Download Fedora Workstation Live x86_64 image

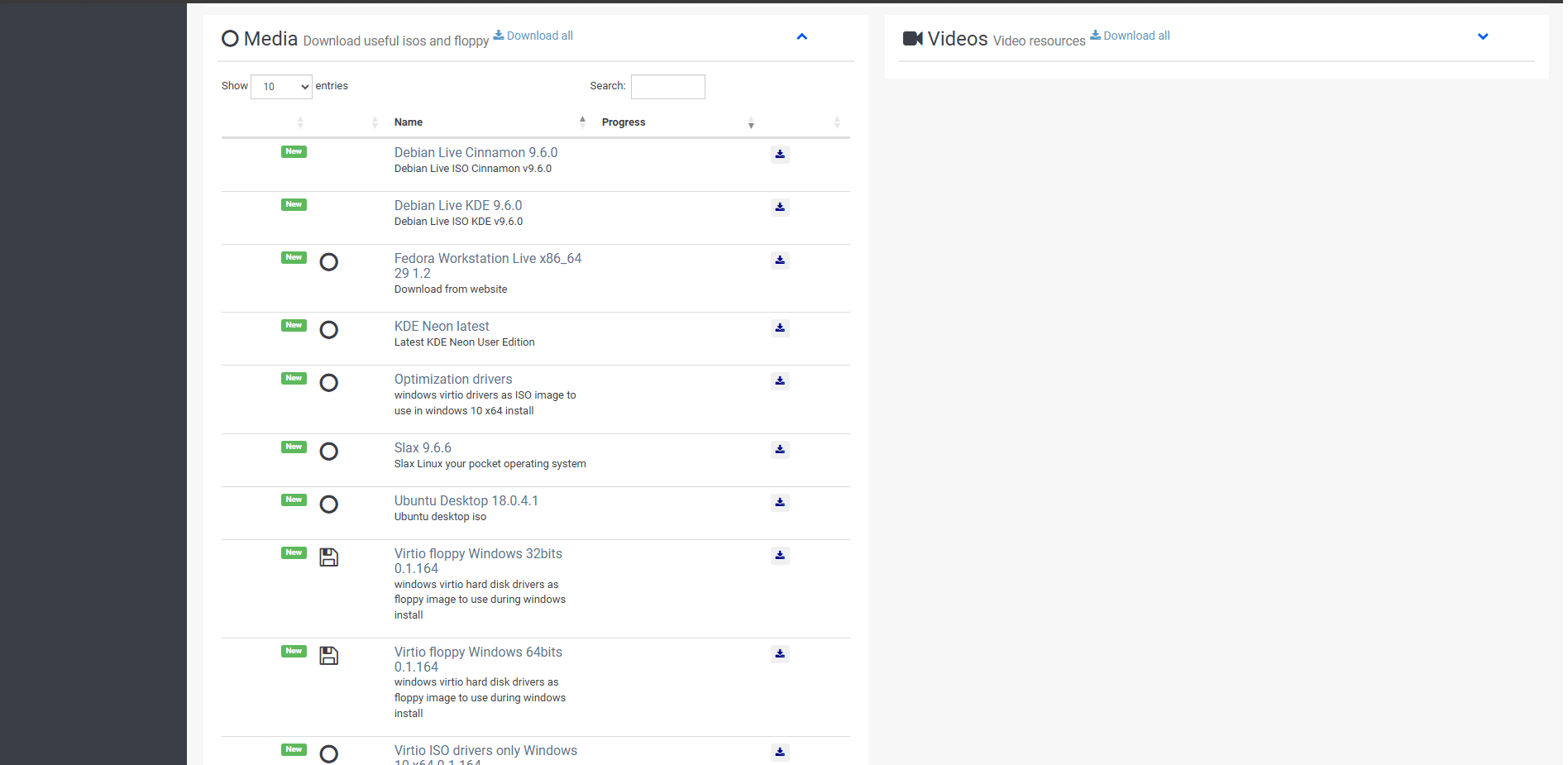779,261
